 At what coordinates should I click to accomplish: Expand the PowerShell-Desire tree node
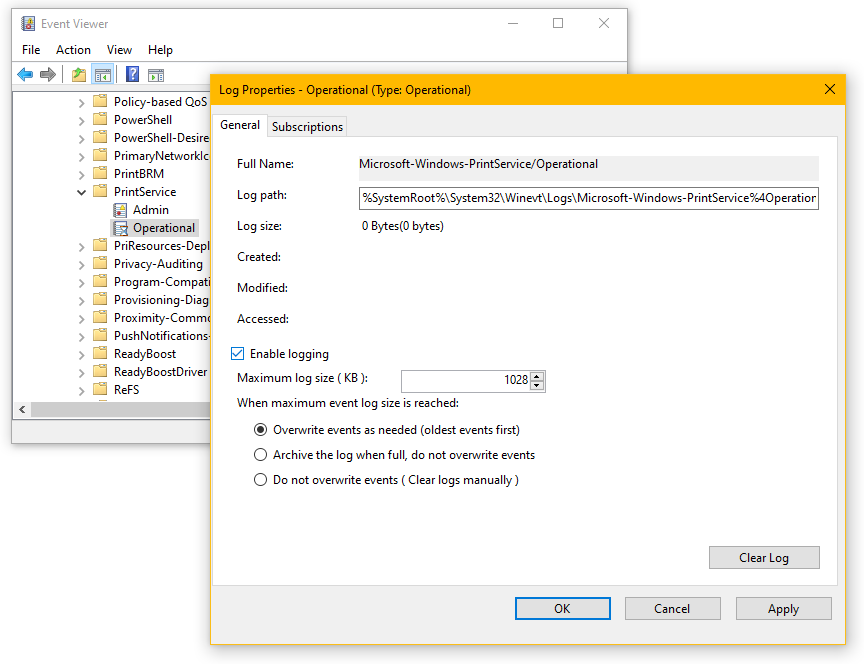tap(81, 139)
